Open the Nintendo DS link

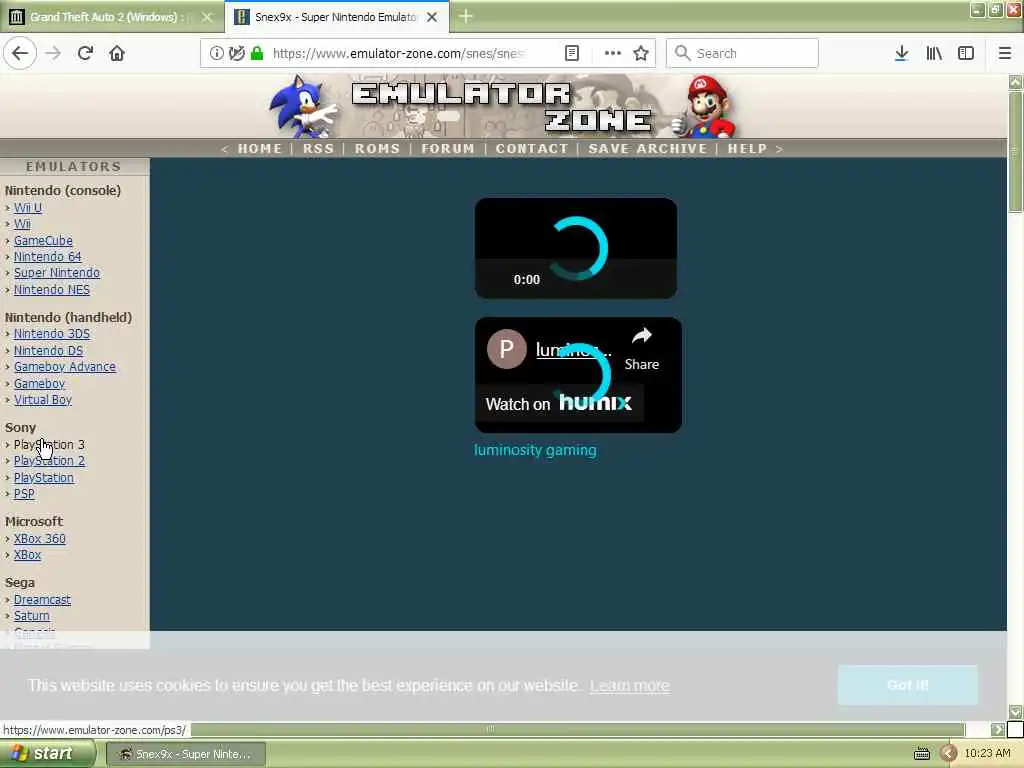48,351
